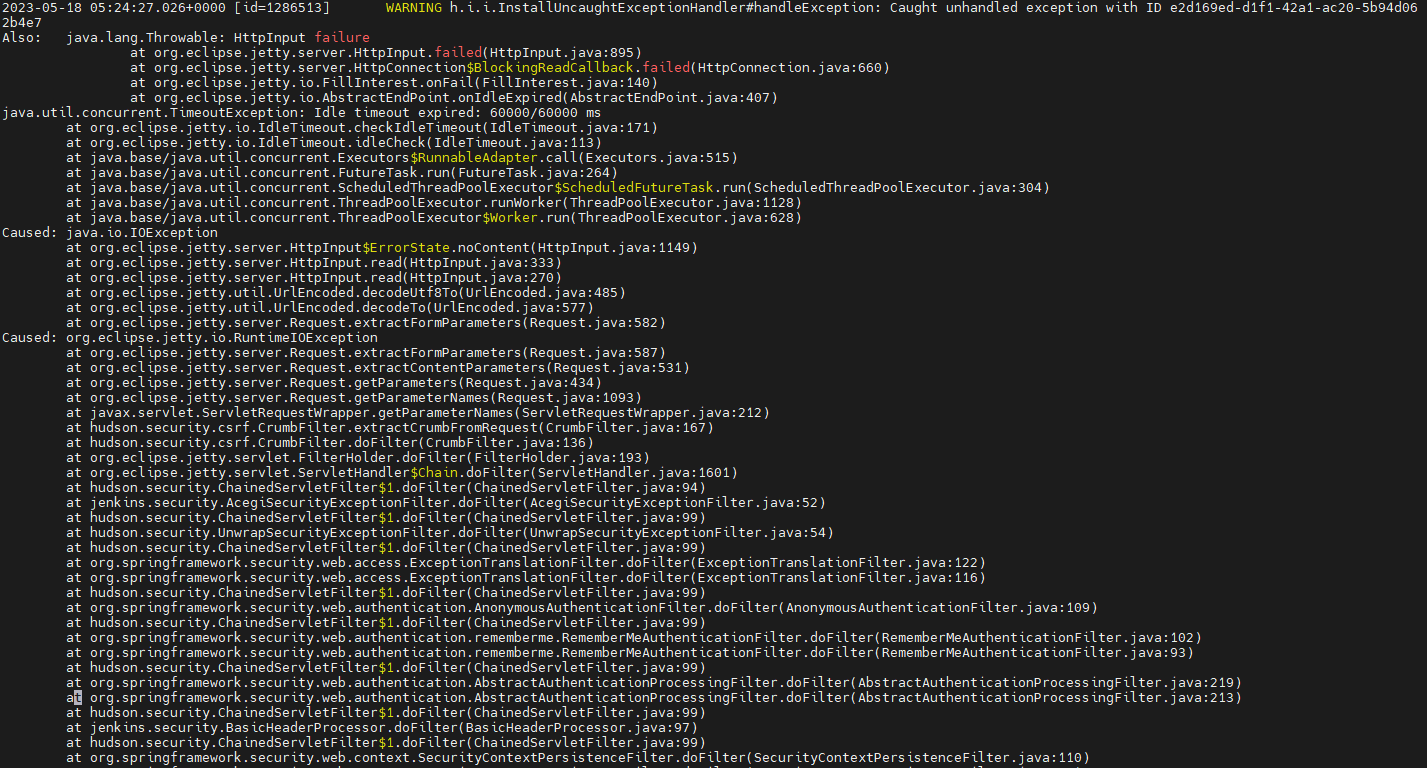This screenshot has width=1427, height=768.
Task: Click the log timestamp 2023-05-18 05:24:27.026+0000
Action: pos(117,7)
